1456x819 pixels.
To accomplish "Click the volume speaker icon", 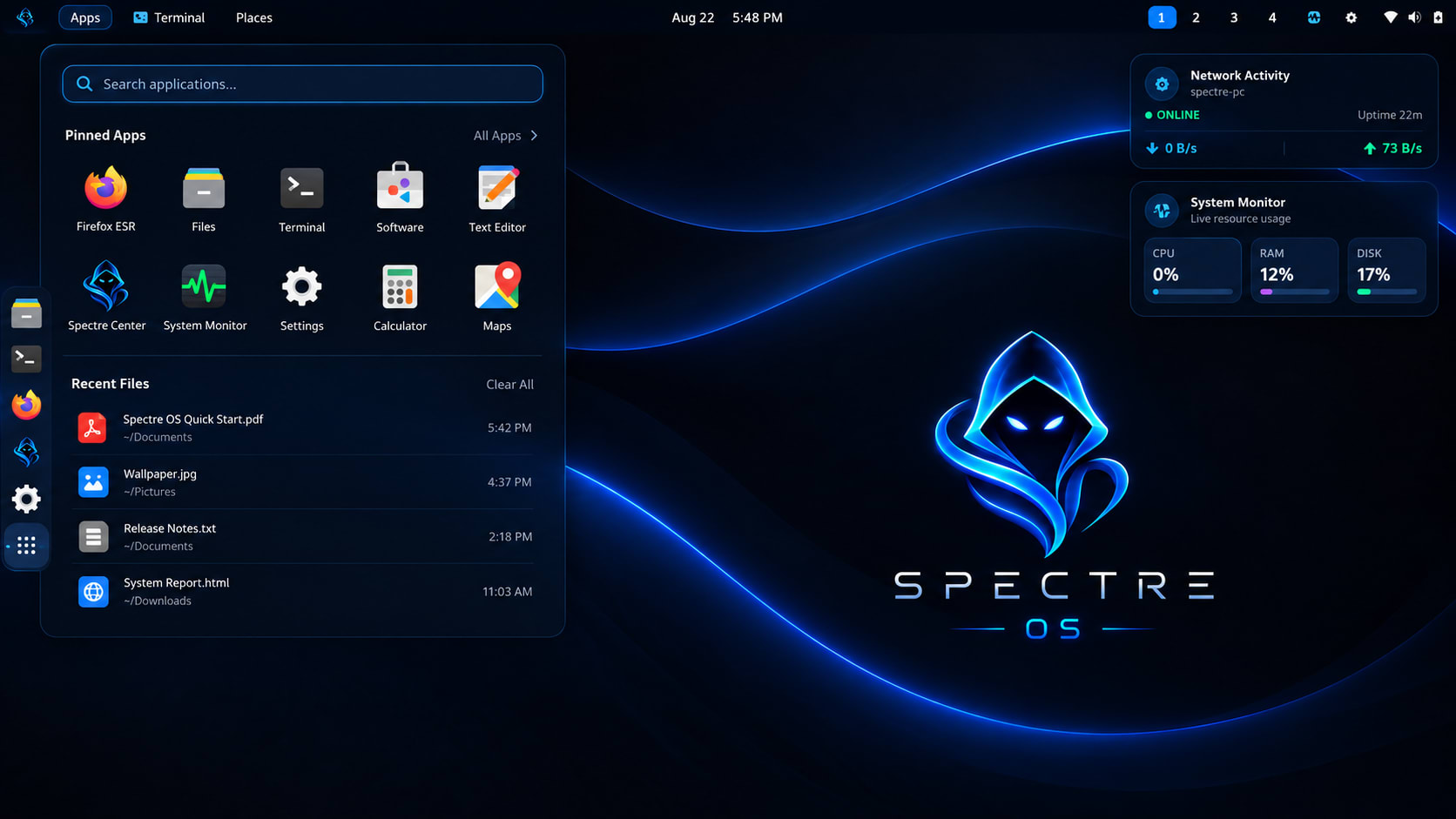I will [1414, 17].
